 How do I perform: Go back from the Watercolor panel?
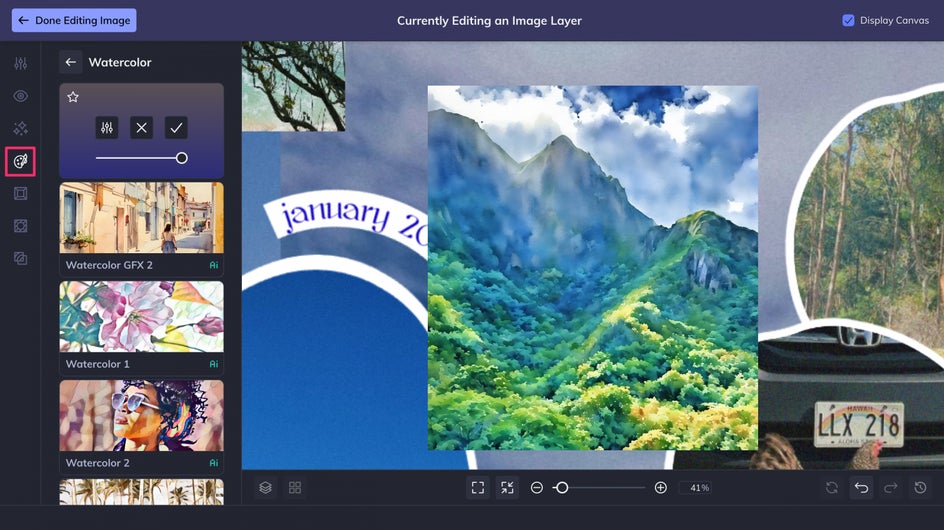coord(71,62)
